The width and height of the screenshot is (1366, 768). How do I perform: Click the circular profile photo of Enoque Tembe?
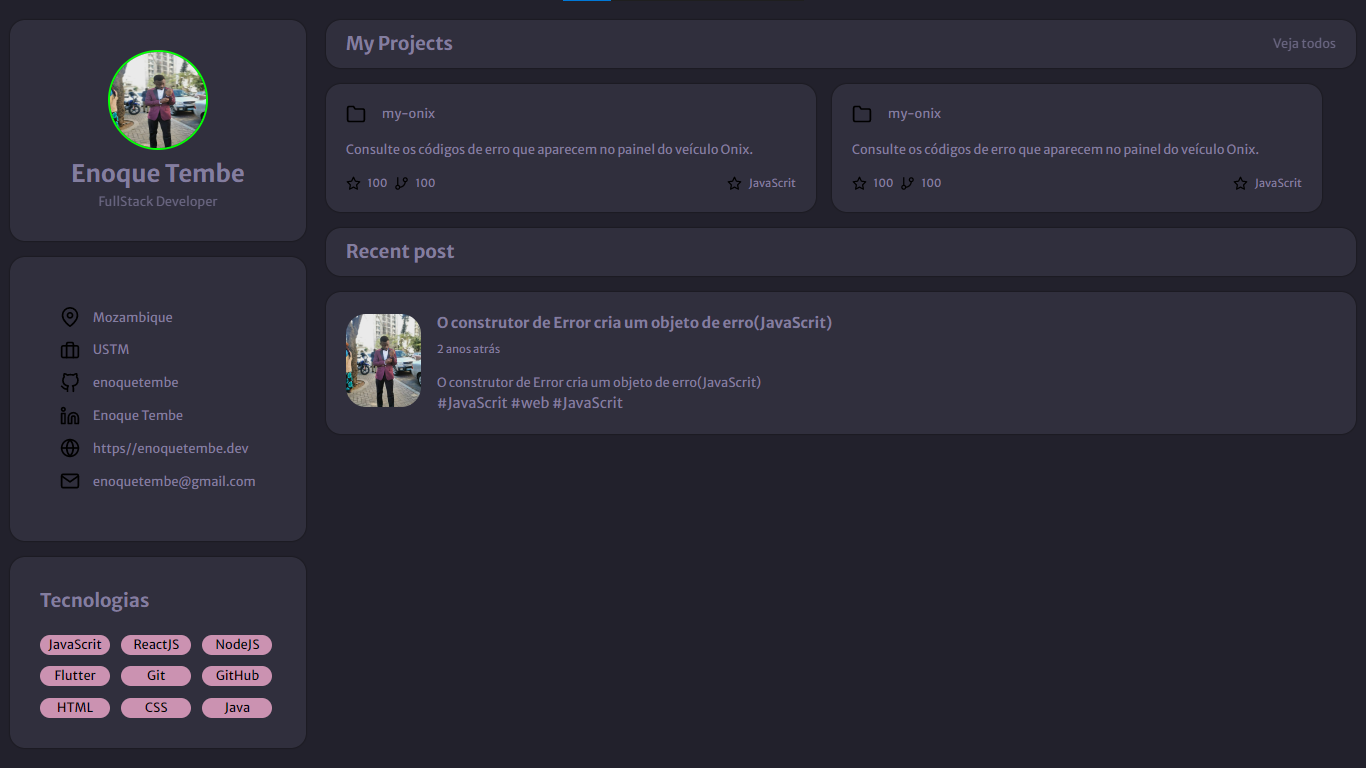pos(158,100)
